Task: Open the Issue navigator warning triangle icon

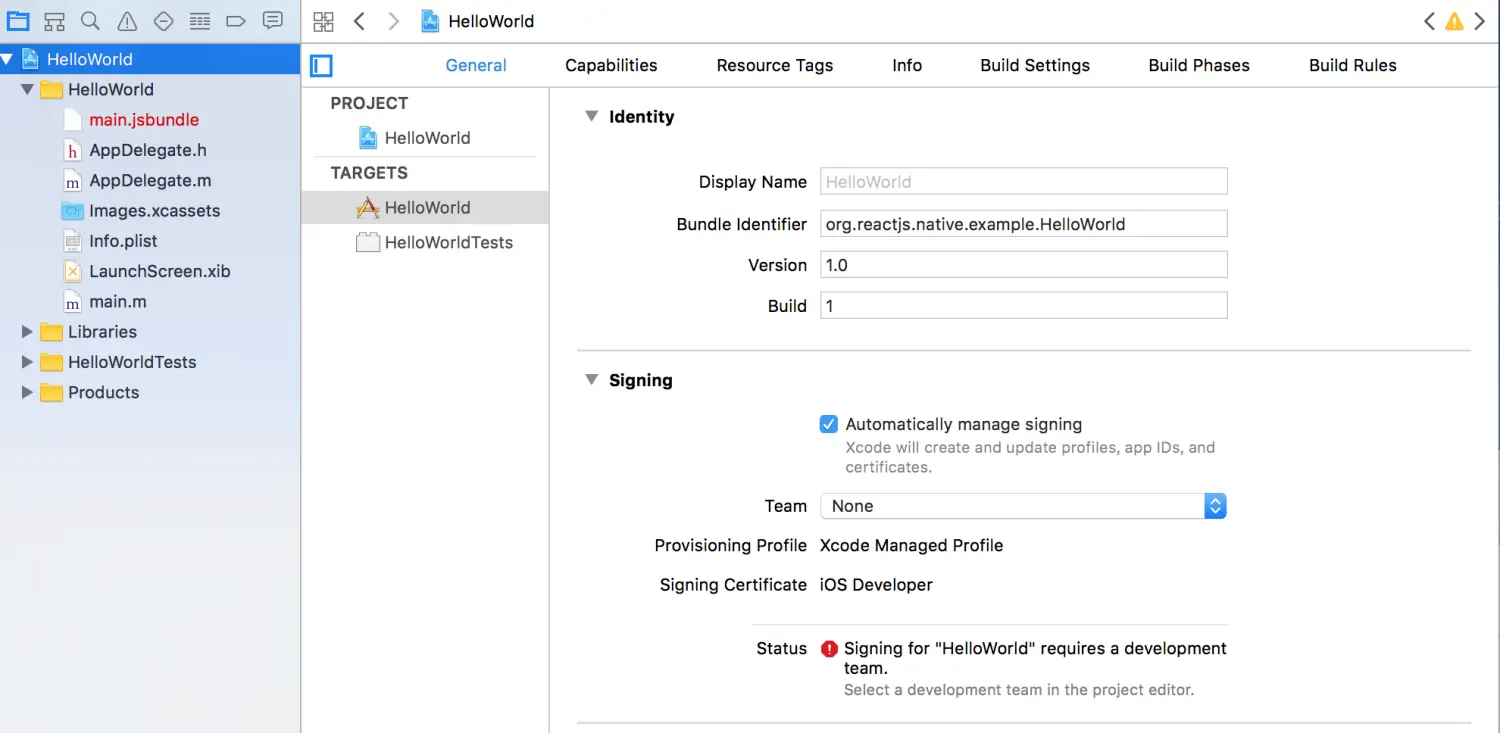Action: (x=127, y=21)
